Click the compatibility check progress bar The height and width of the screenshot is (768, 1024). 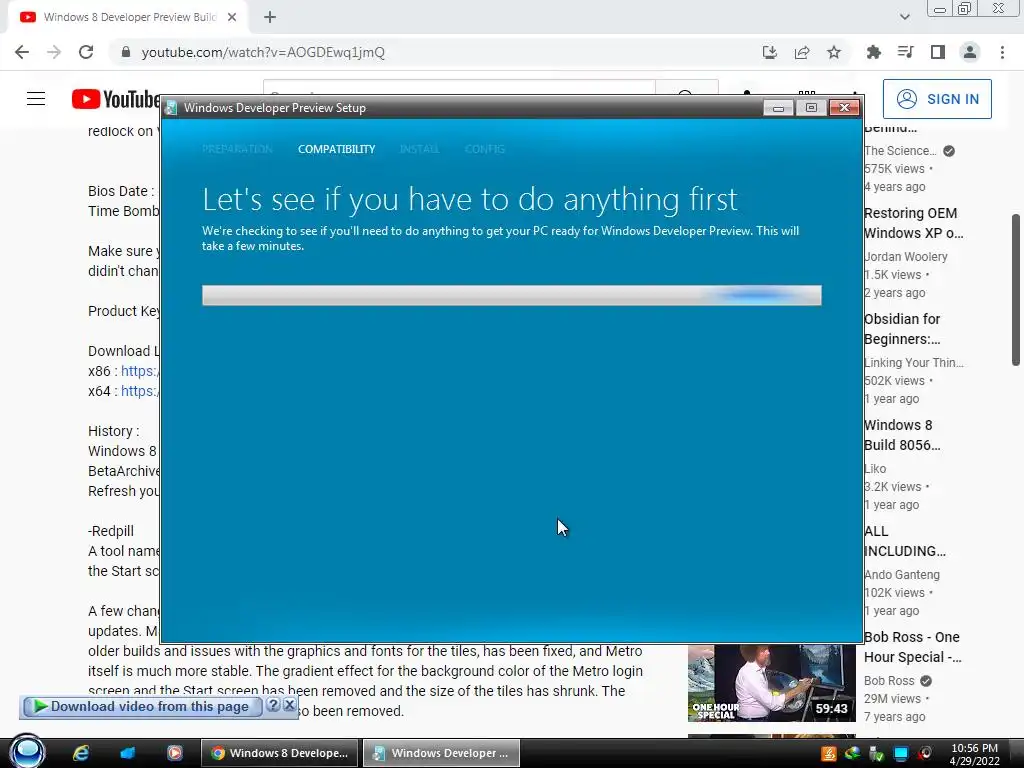[511, 295]
